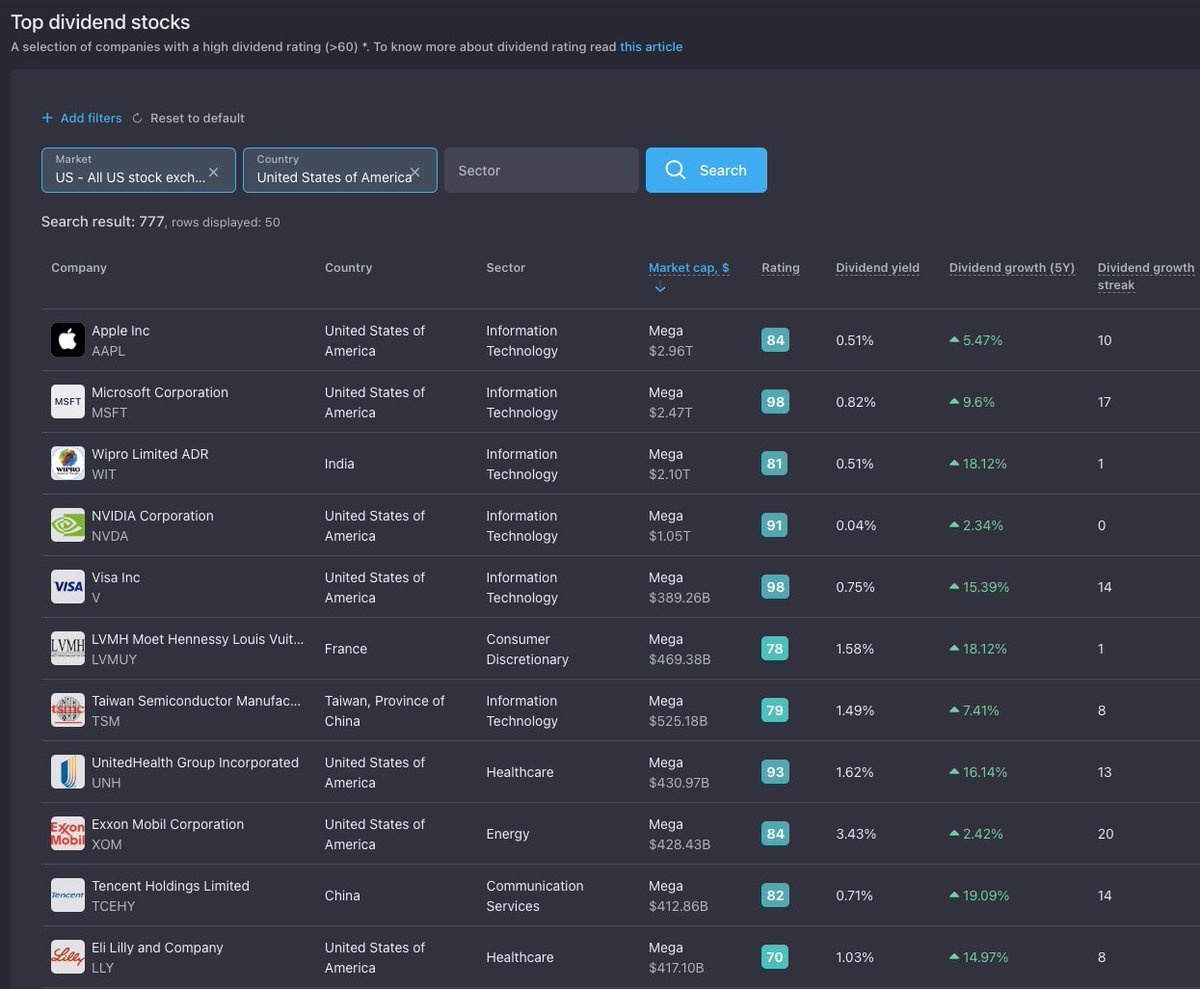
Task: Open Eli Lilly and Company name
Action: coord(157,948)
